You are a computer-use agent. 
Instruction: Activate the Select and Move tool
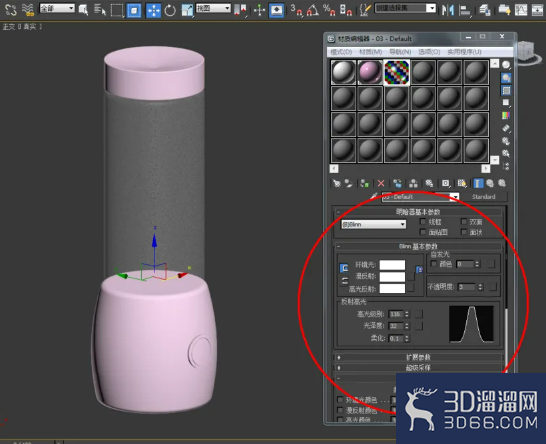[153, 10]
